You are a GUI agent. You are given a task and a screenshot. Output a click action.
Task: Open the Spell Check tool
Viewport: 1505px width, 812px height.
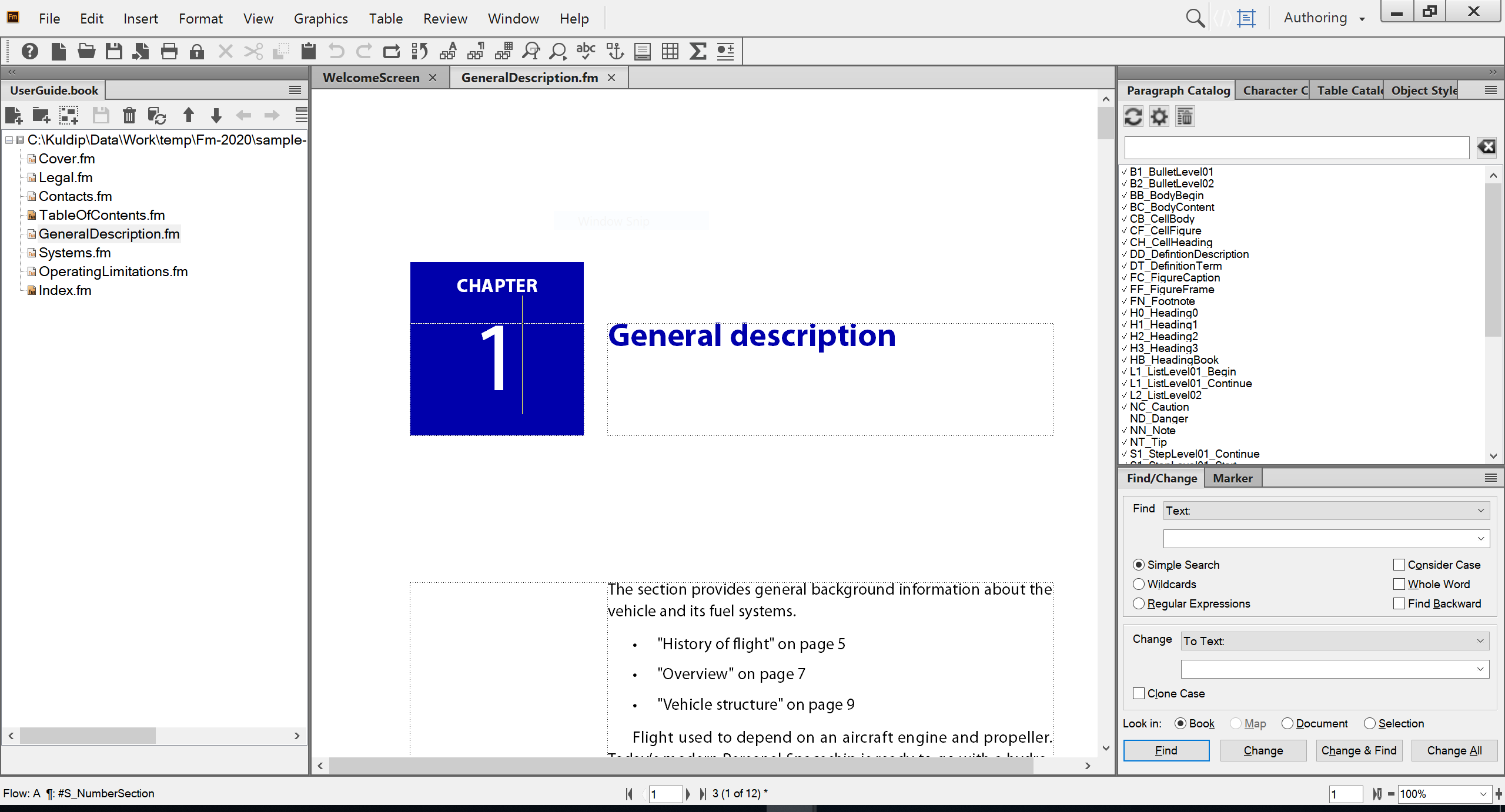(x=585, y=51)
